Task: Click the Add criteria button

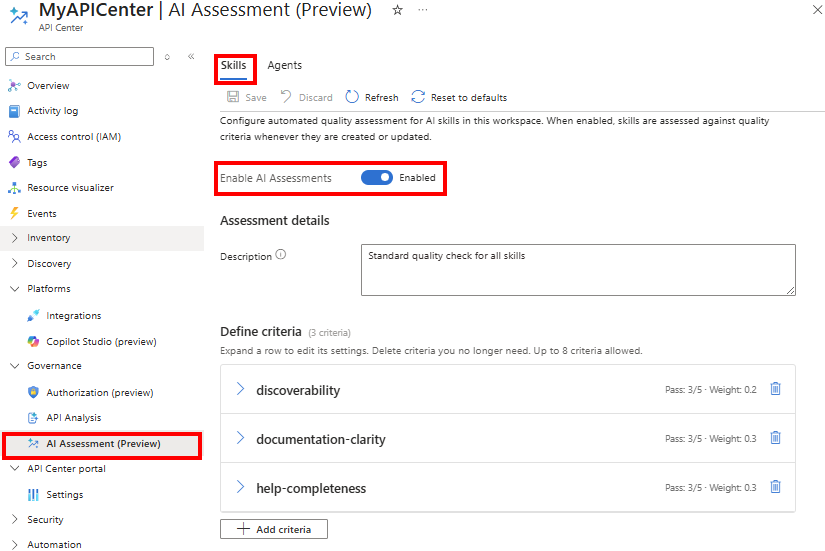Action: [274, 529]
